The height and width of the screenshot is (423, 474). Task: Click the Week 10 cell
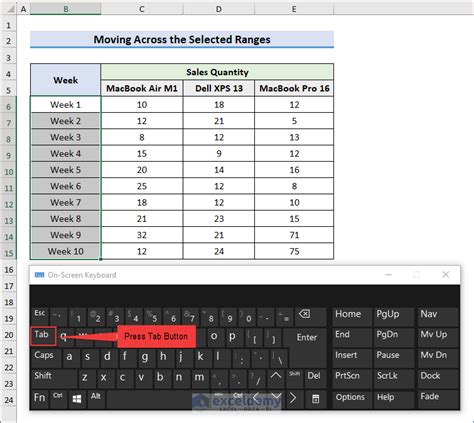66,251
